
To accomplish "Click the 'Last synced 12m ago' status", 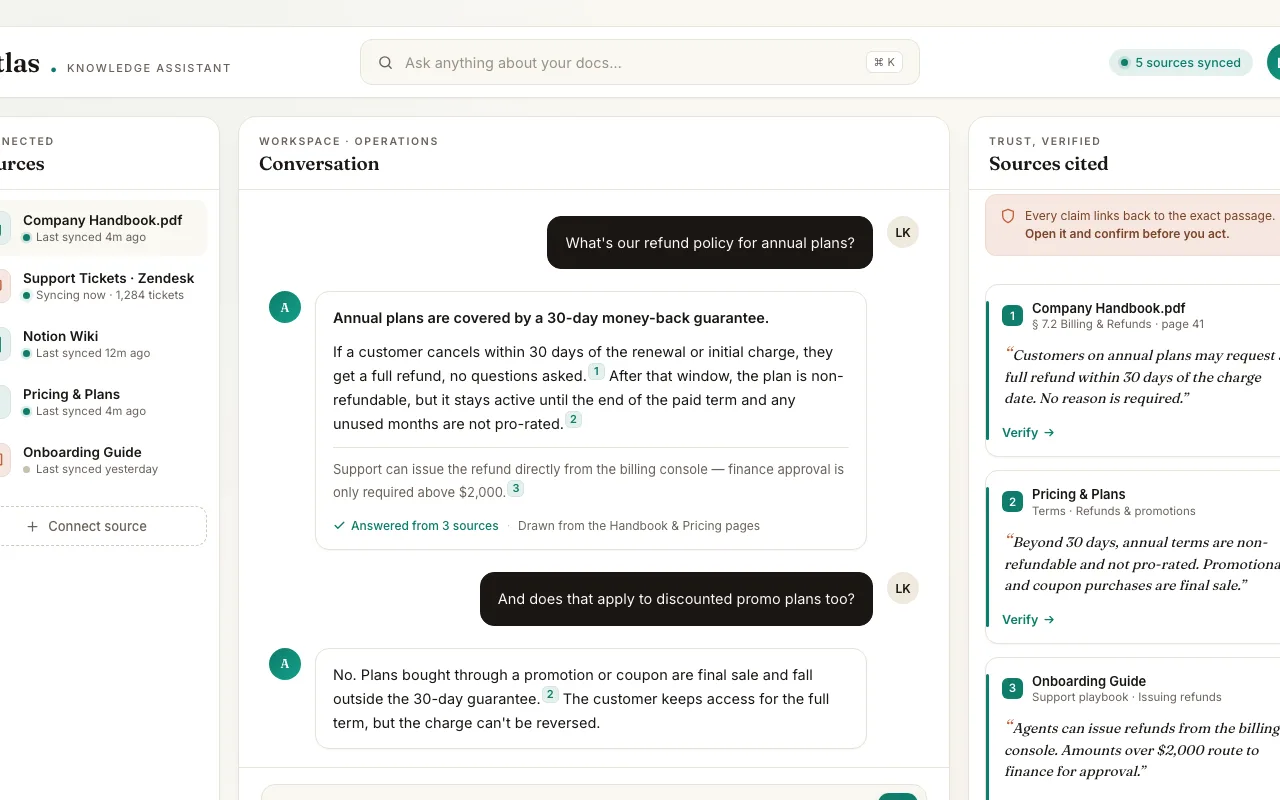I will [x=93, y=353].
